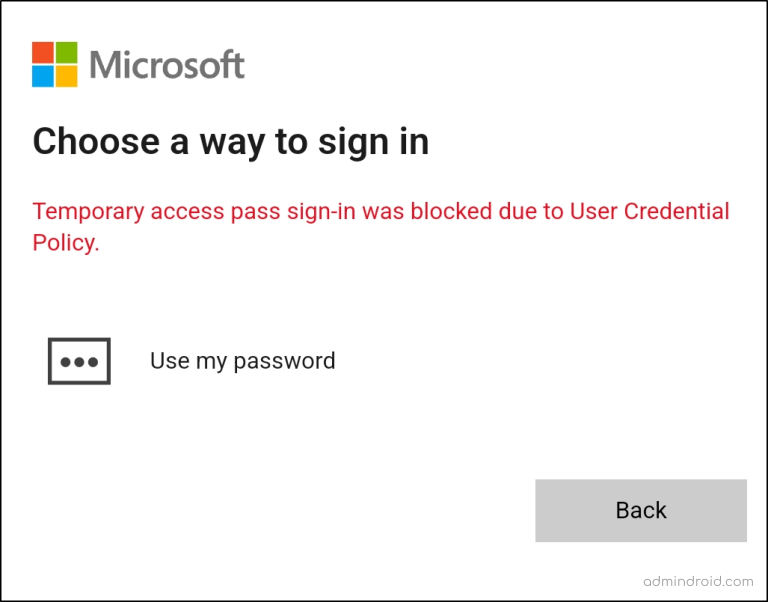The image size is (768, 602).
Task: Click the yellow square in Microsoft logo
Action: [67, 77]
